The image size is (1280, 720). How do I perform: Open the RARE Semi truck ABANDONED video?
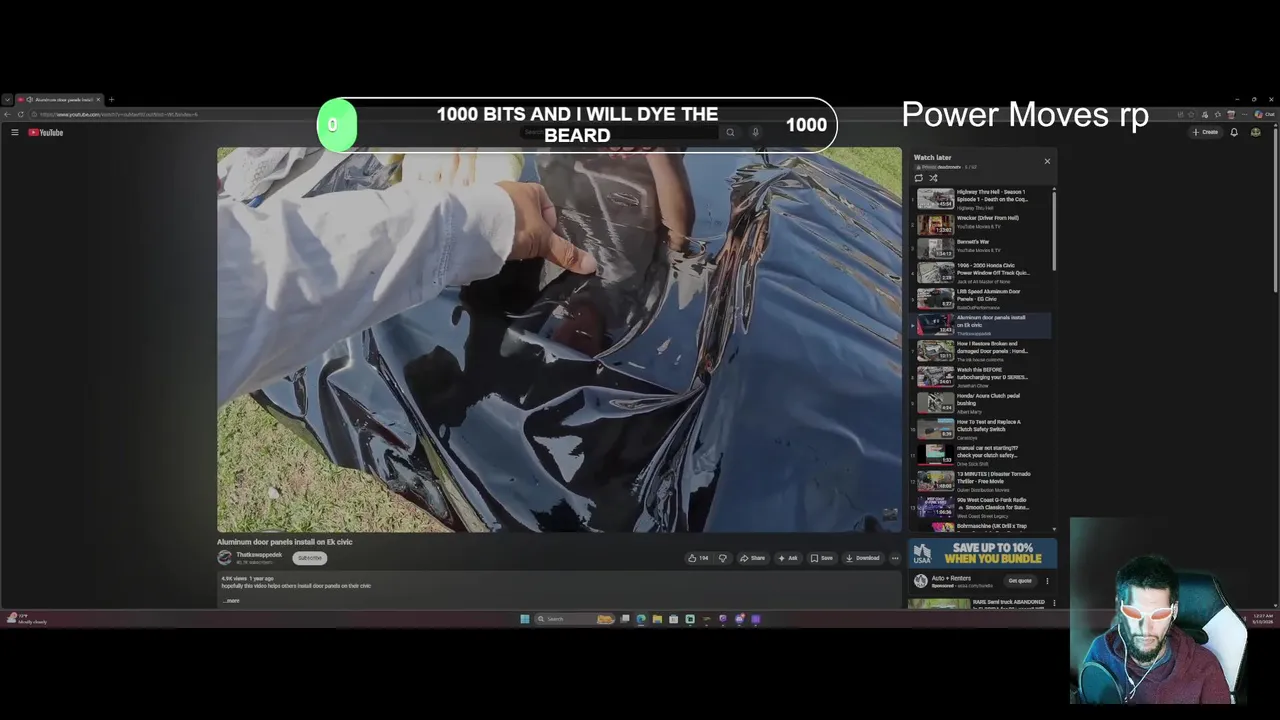pyautogui.click(x=982, y=603)
